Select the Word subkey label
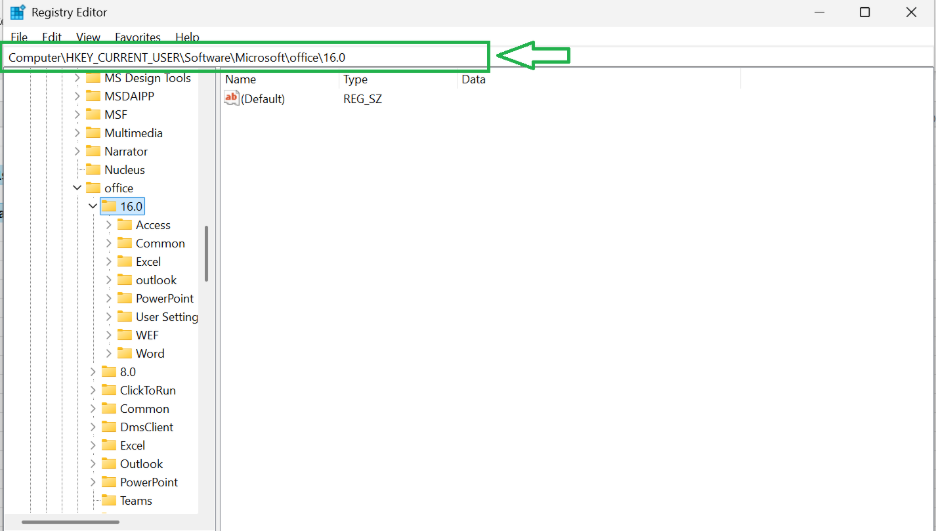Screen dimensions: 936x531 coord(150,354)
